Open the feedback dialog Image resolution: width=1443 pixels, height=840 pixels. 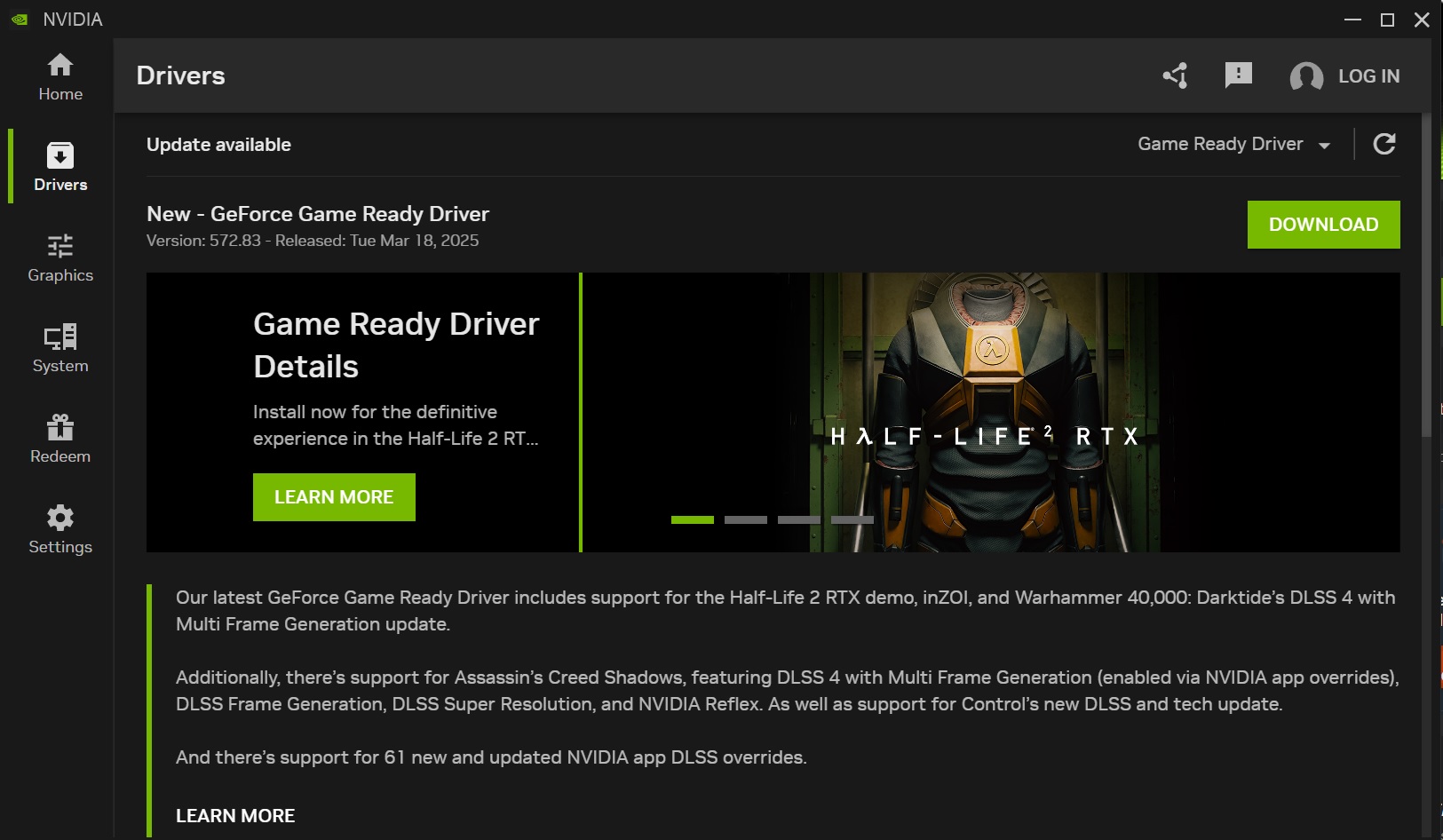point(1239,75)
